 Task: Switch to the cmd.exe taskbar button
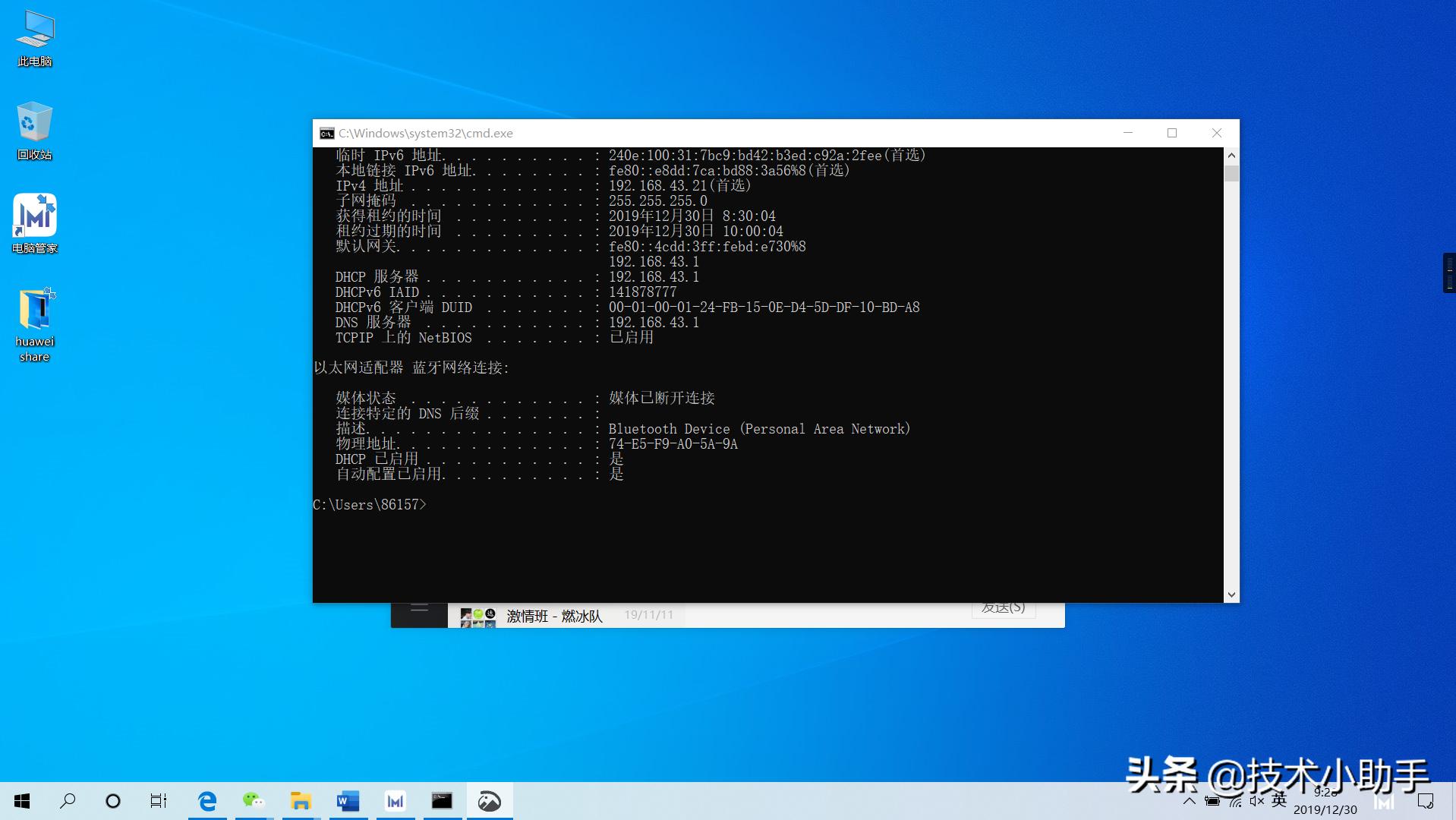click(x=442, y=801)
